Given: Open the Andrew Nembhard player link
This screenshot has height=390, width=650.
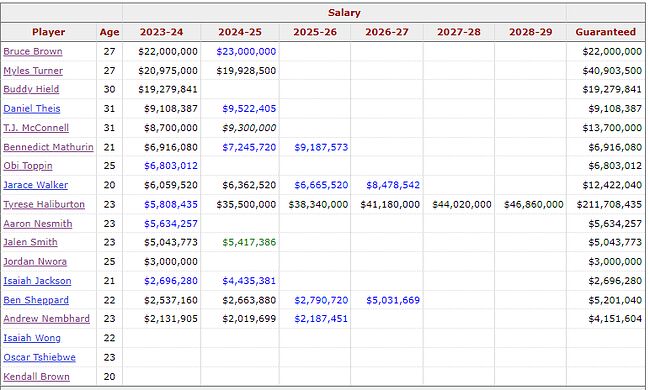Looking at the screenshot, I should (46, 319).
